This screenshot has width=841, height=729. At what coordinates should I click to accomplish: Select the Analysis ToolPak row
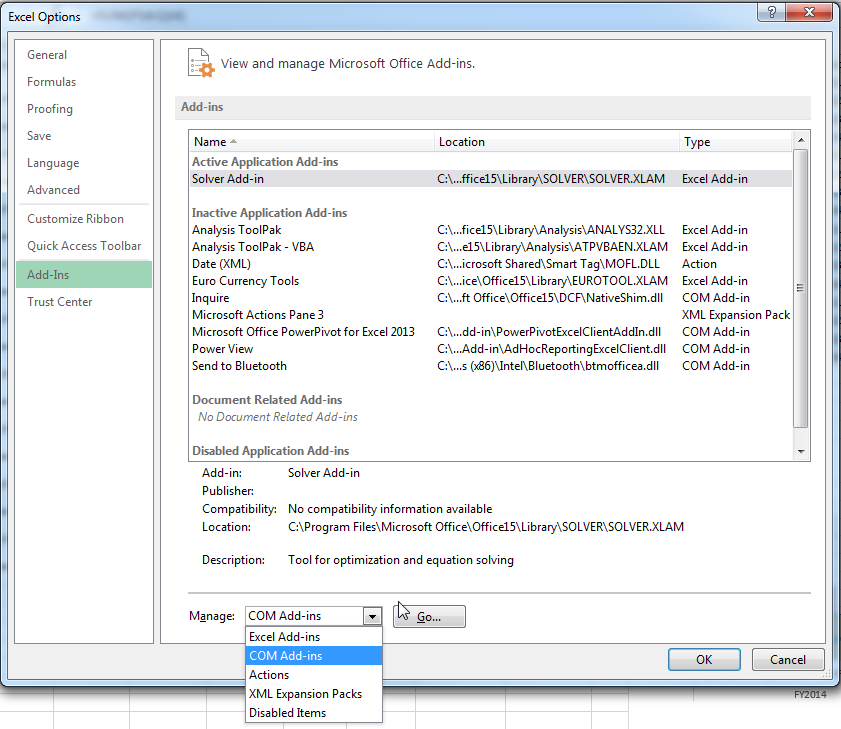pyautogui.click(x=491, y=230)
